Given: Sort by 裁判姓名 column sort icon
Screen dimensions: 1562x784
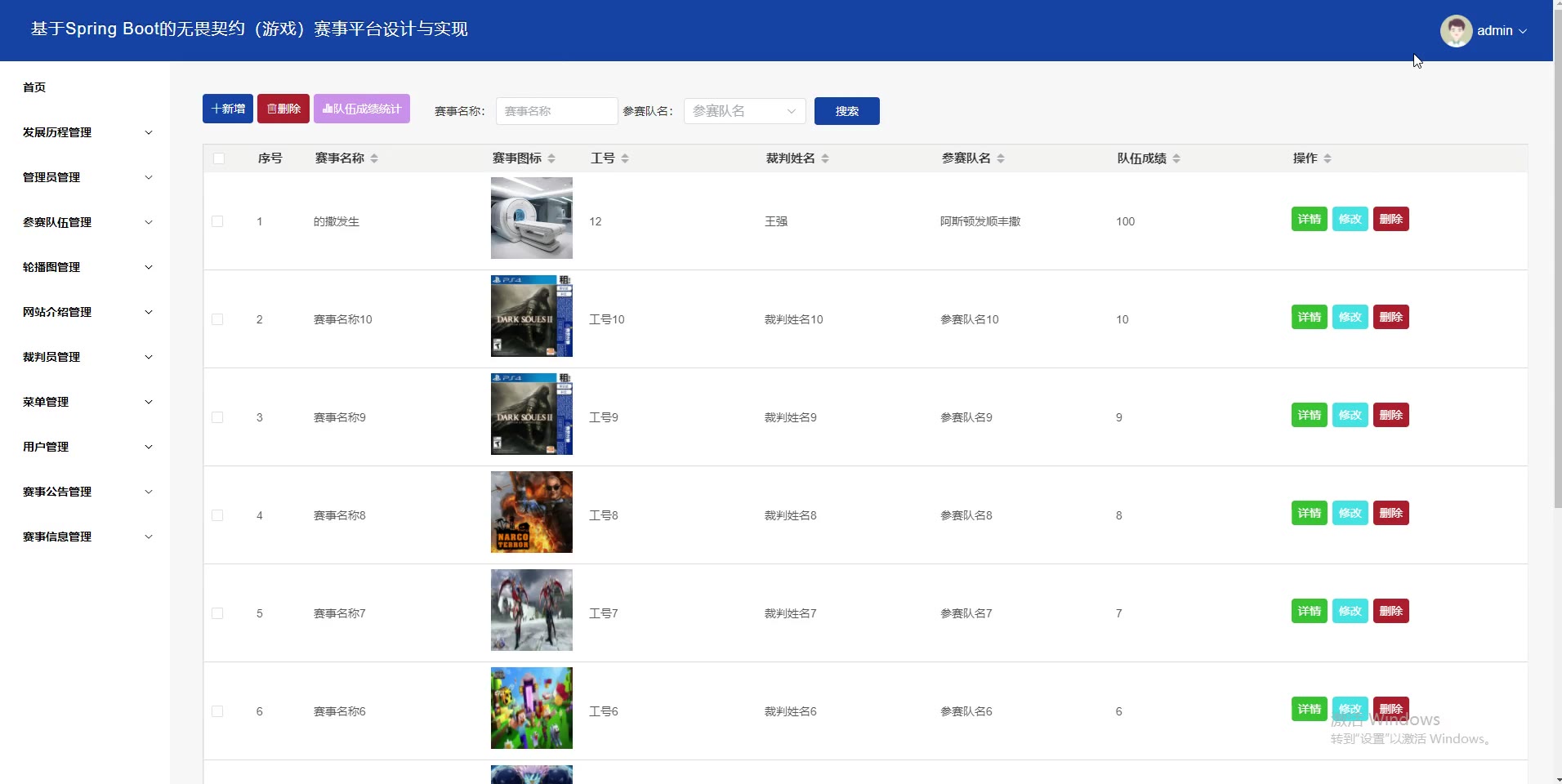Looking at the screenshot, I should point(825,158).
